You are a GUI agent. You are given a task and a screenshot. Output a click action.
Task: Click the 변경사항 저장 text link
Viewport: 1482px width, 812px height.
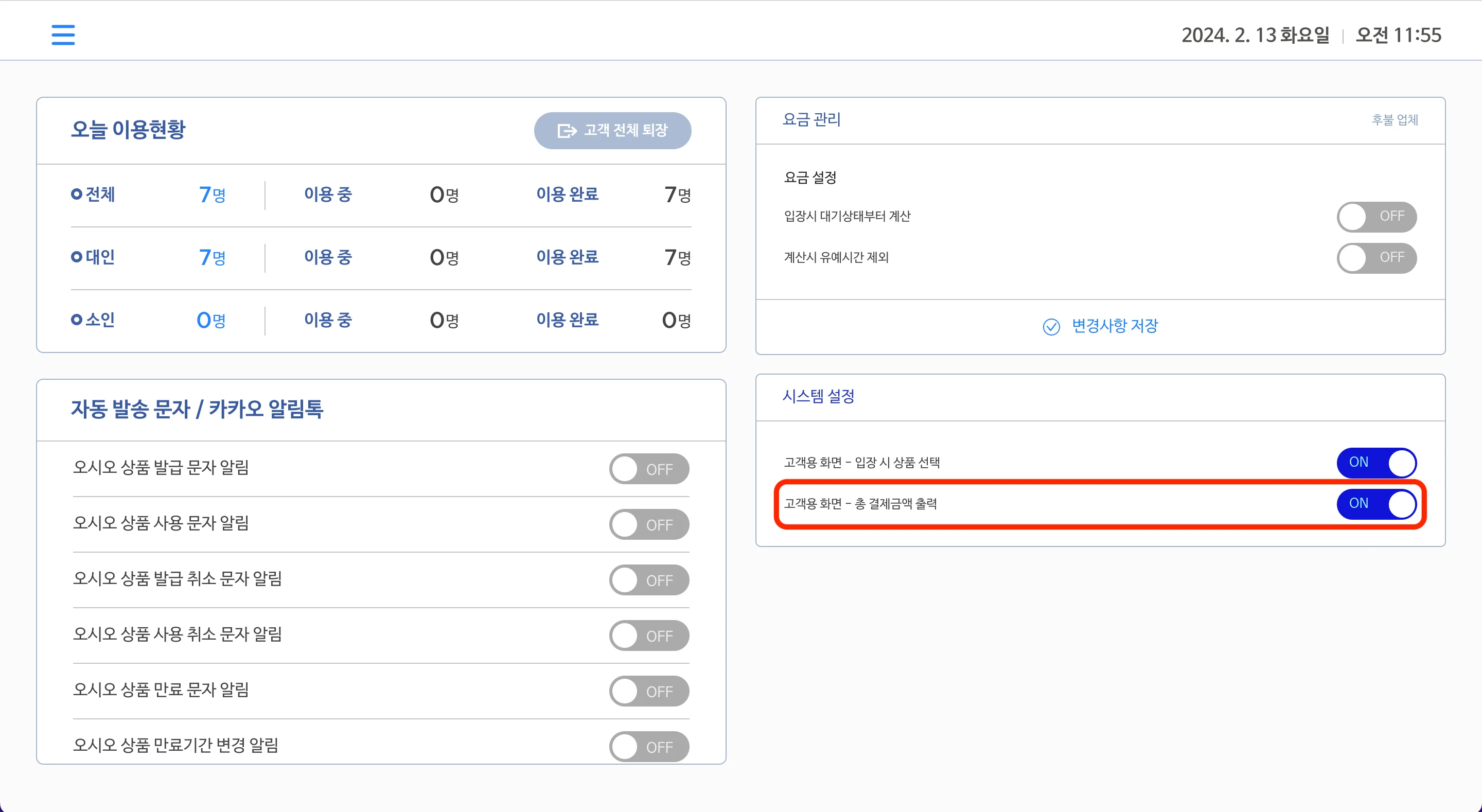click(1115, 326)
